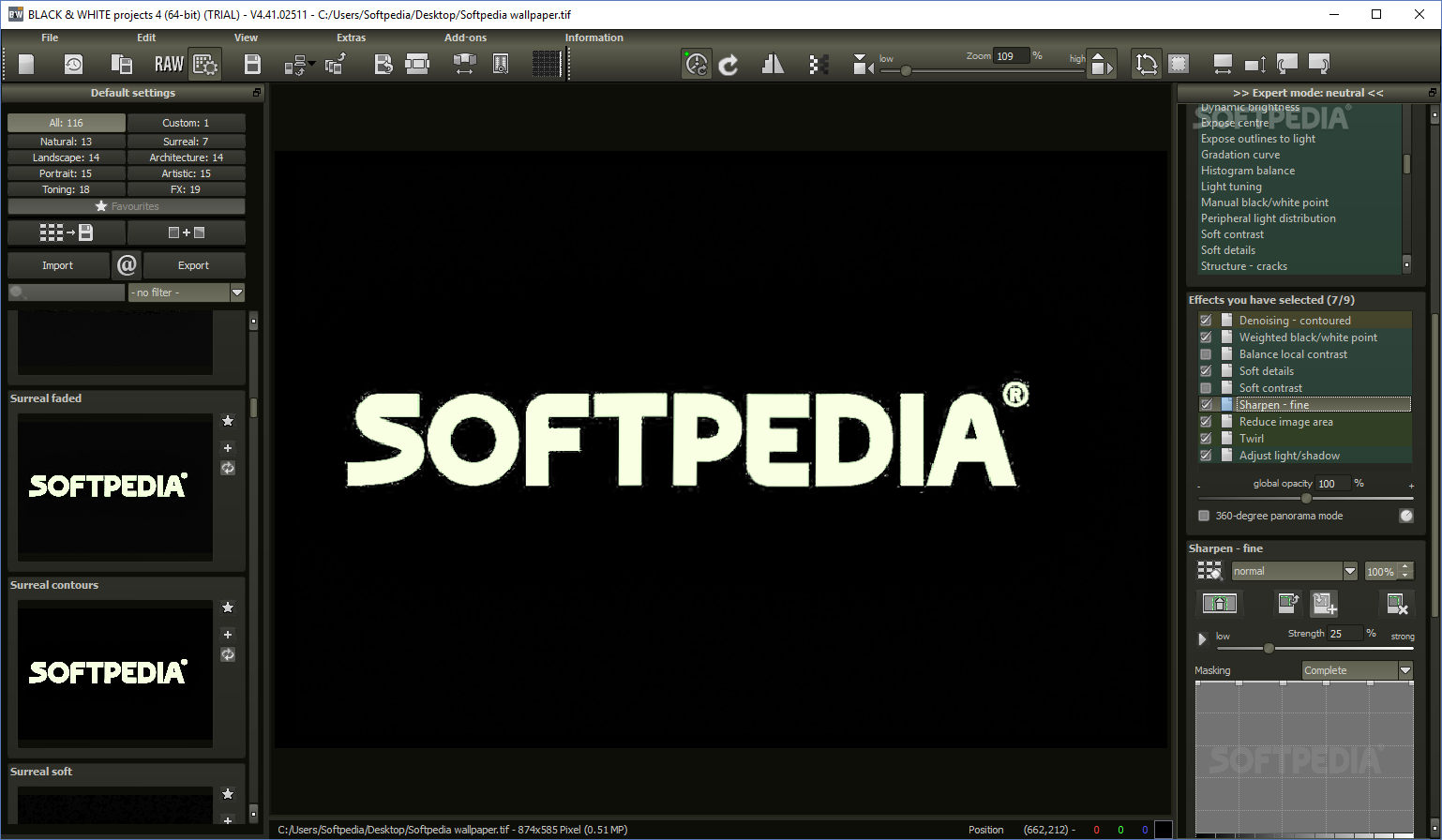Click the delete-mask X icon
This screenshot has width=1442, height=840.
[x=1397, y=604]
